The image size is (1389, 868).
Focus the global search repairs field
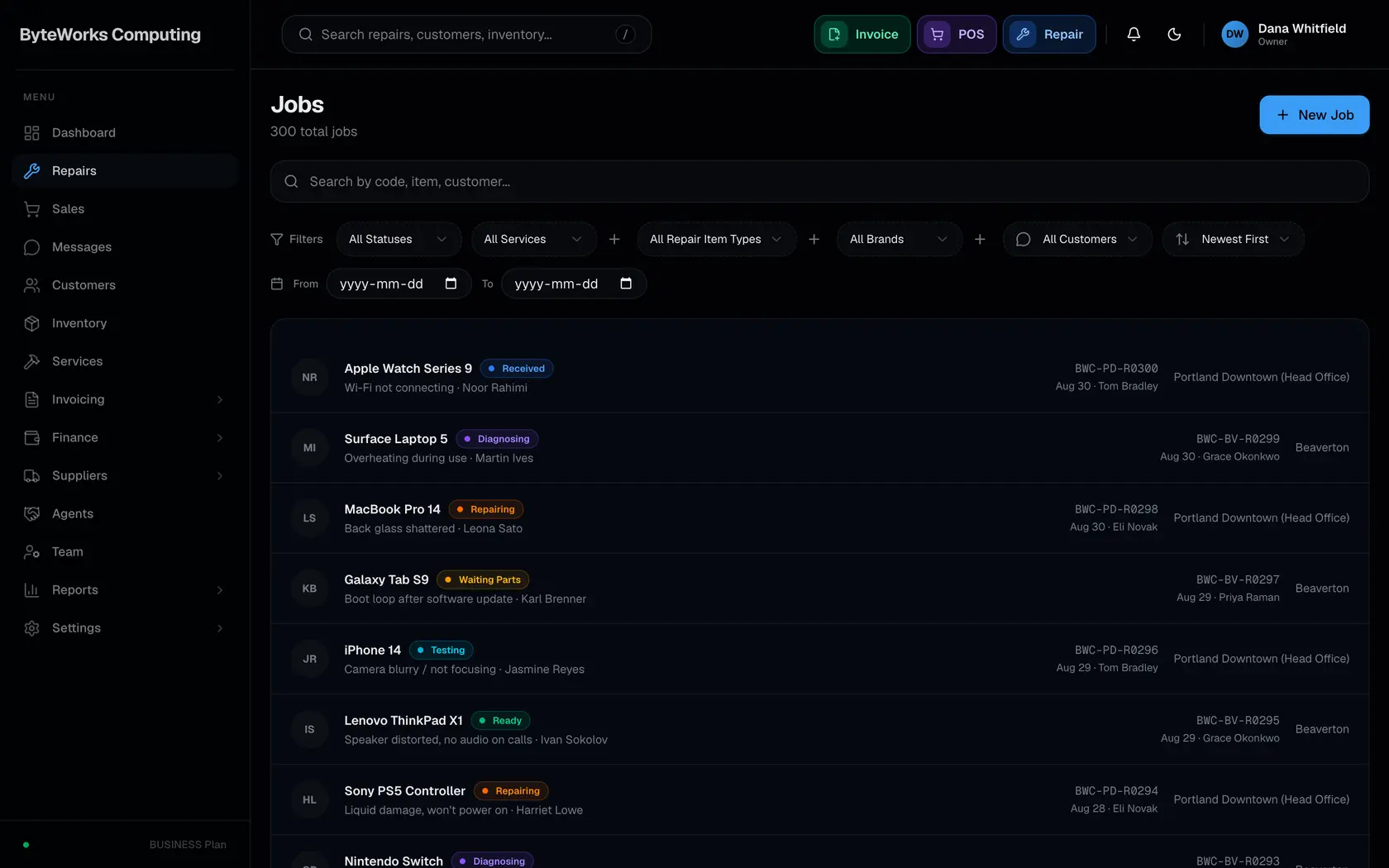point(466,34)
